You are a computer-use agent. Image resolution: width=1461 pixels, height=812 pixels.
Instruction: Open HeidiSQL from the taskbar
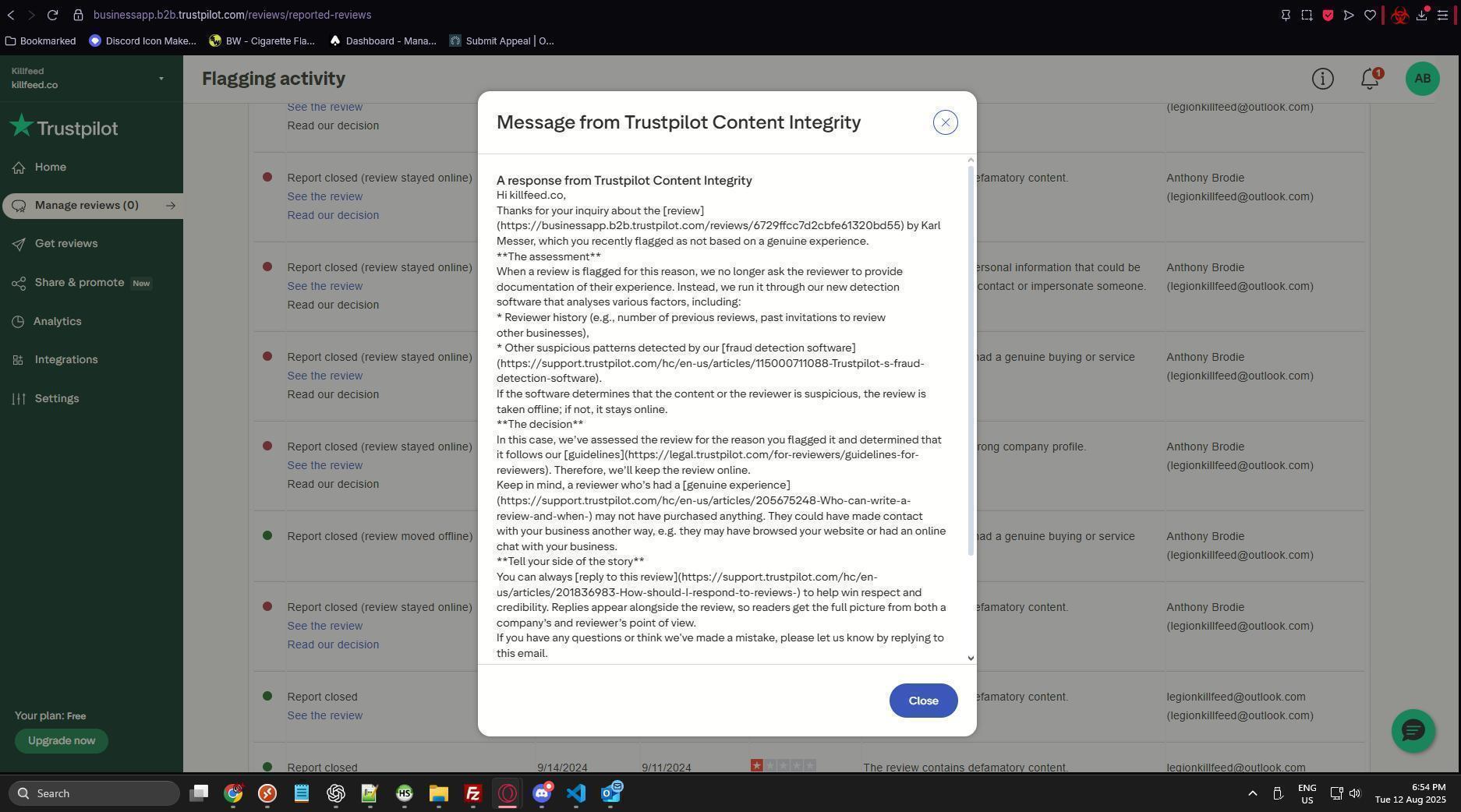(404, 793)
